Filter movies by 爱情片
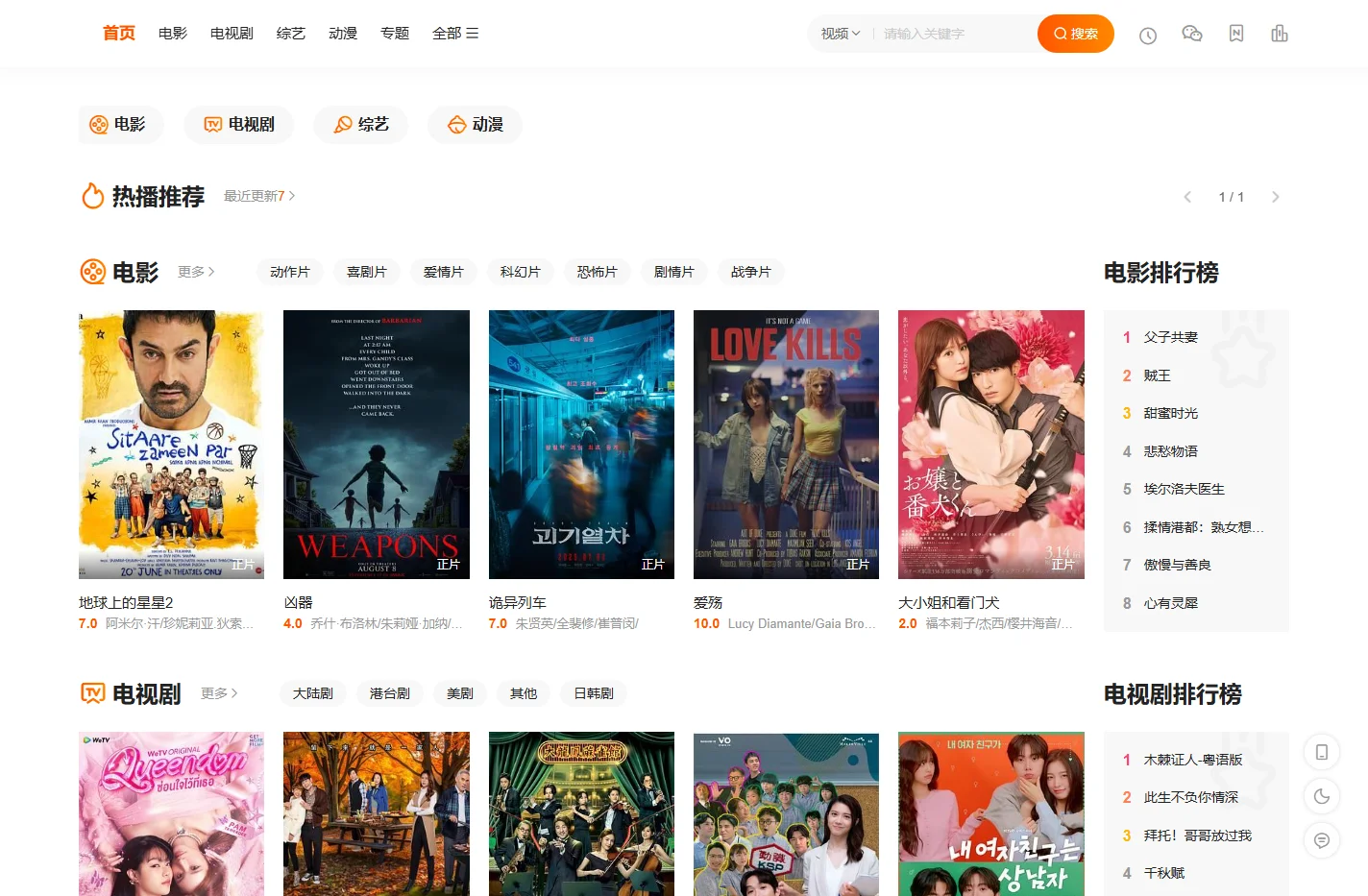1368x896 pixels. click(x=444, y=272)
